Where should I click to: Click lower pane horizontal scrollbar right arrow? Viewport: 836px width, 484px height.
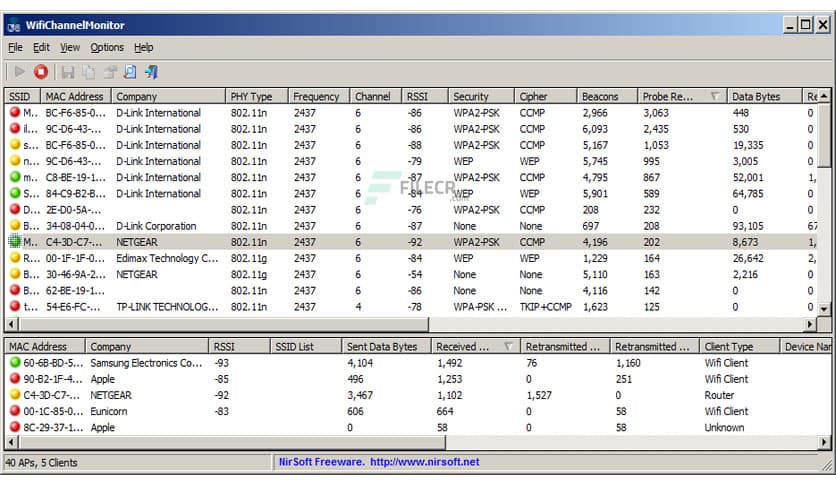tap(824, 442)
